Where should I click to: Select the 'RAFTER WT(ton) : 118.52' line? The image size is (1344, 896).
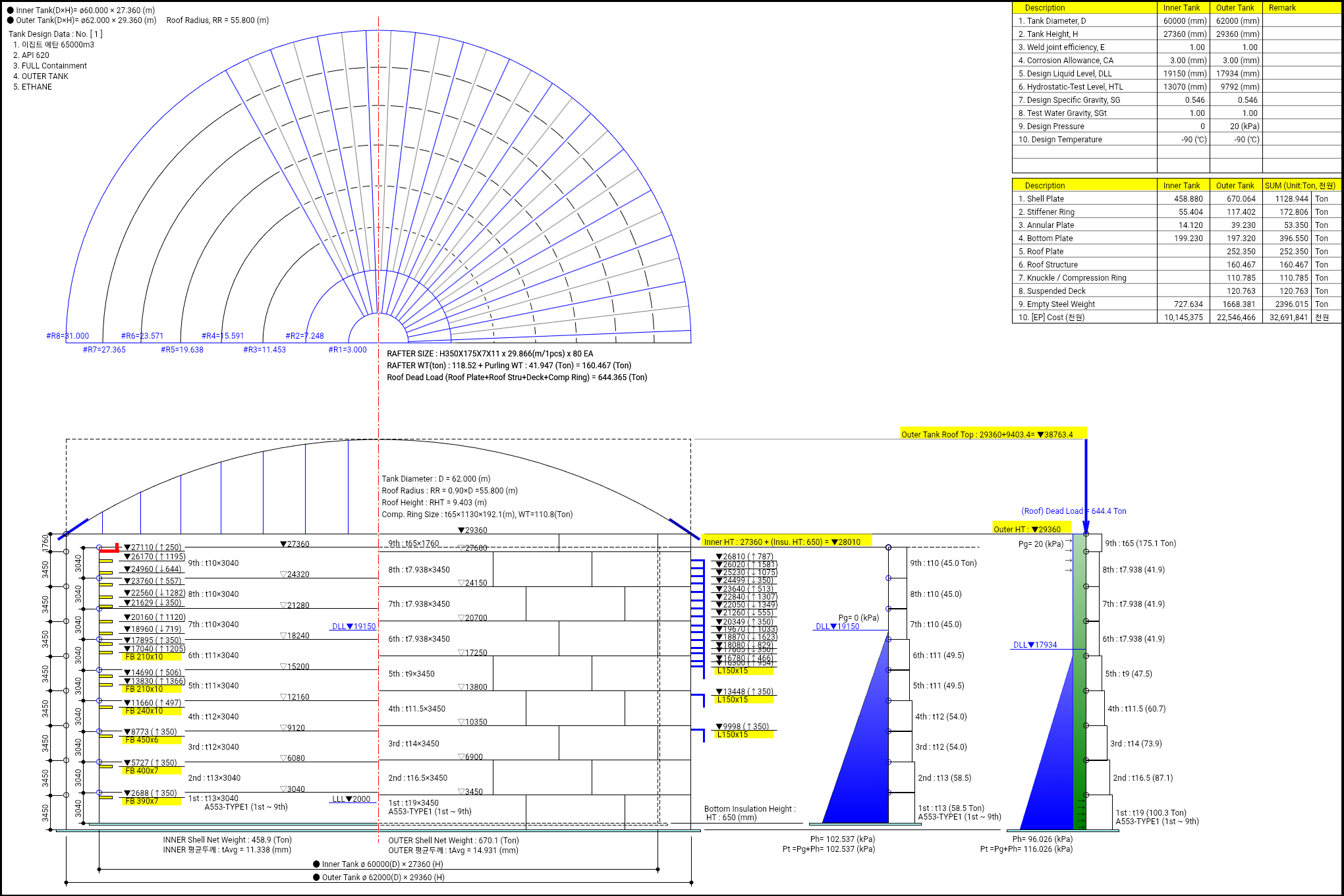pyautogui.click(x=509, y=366)
